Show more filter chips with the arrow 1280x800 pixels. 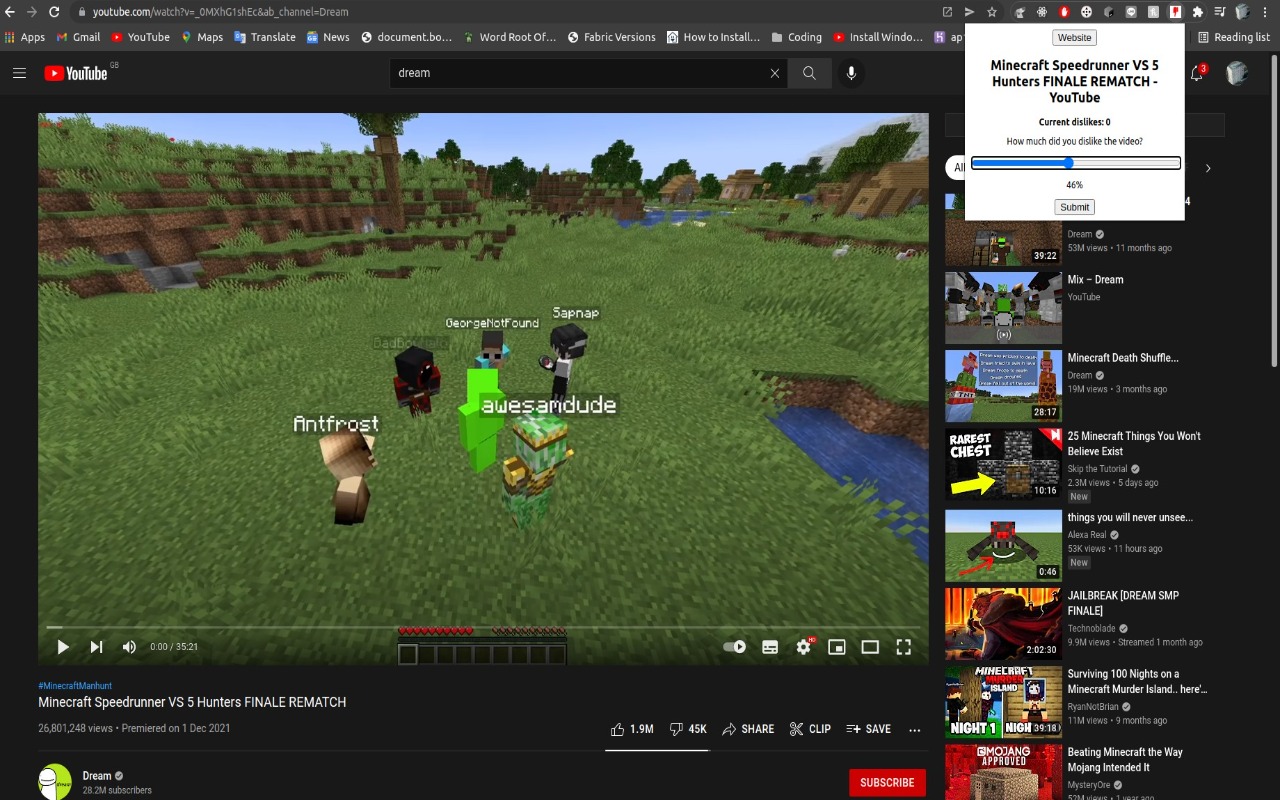click(x=1208, y=168)
